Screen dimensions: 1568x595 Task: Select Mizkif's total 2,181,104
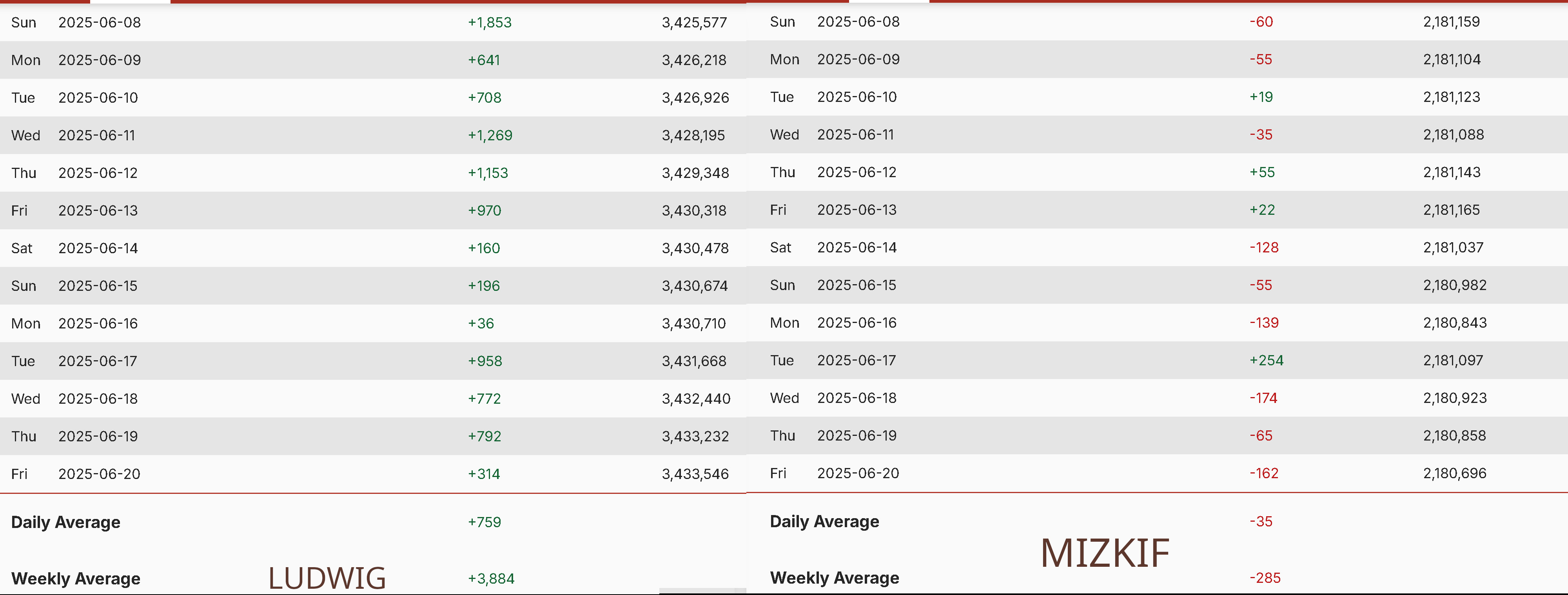1452,60
